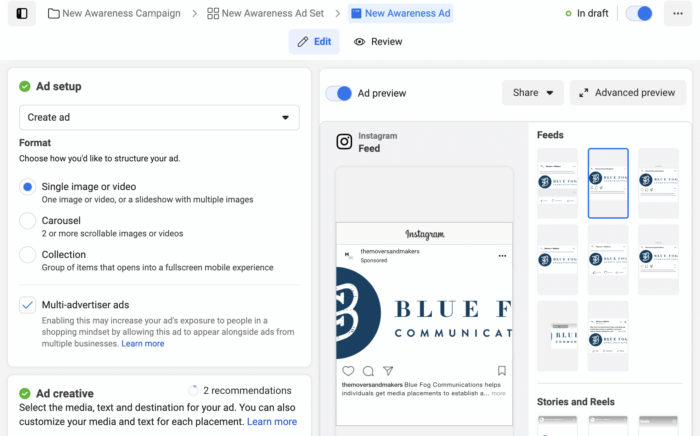Screen dimensions: 700x436
Task: Go to New Awareness Ad Set breadcrumb
Action: tap(266, 13)
